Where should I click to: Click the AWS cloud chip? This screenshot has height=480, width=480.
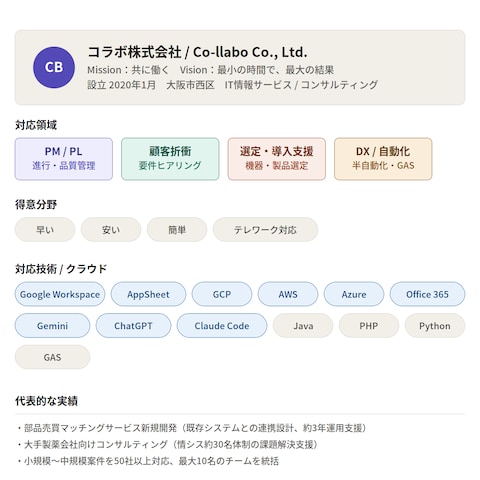(288, 294)
